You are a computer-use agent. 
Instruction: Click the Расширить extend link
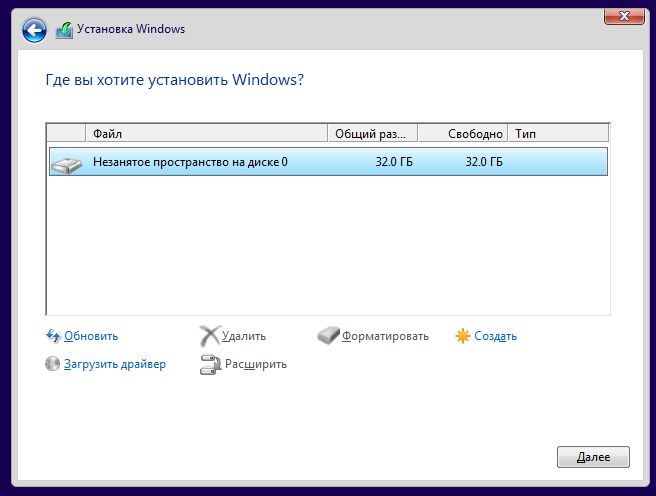click(256, 364)
